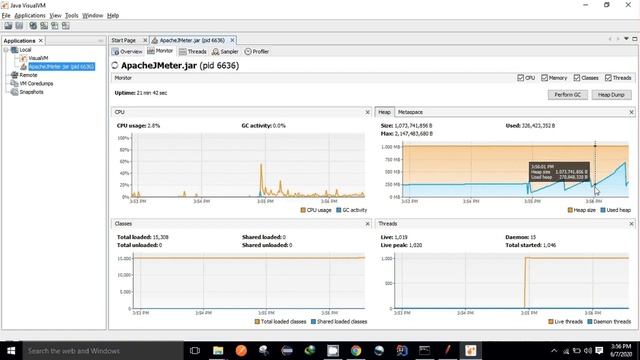The width and height of the screenshot is (640, 360).
Task: Close the Classes graph panel
Action: 367,224
